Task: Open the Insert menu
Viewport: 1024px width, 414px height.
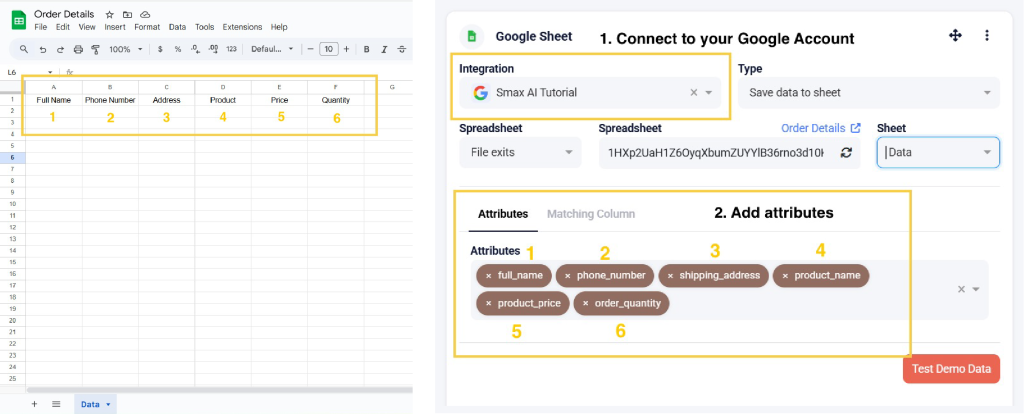Action: coord(115,27)
